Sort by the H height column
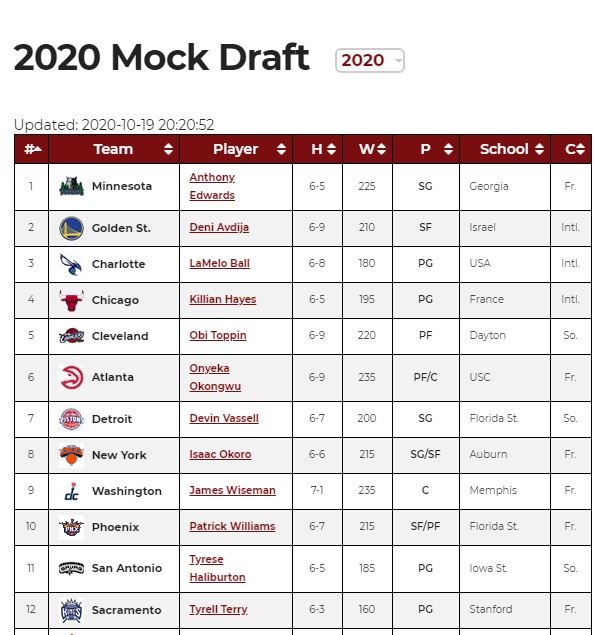 point(317,149)
